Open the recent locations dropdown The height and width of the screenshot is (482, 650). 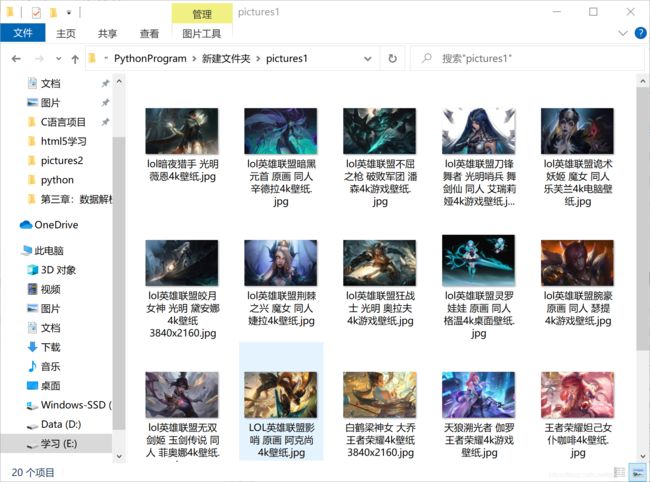[x=58, y=59]
